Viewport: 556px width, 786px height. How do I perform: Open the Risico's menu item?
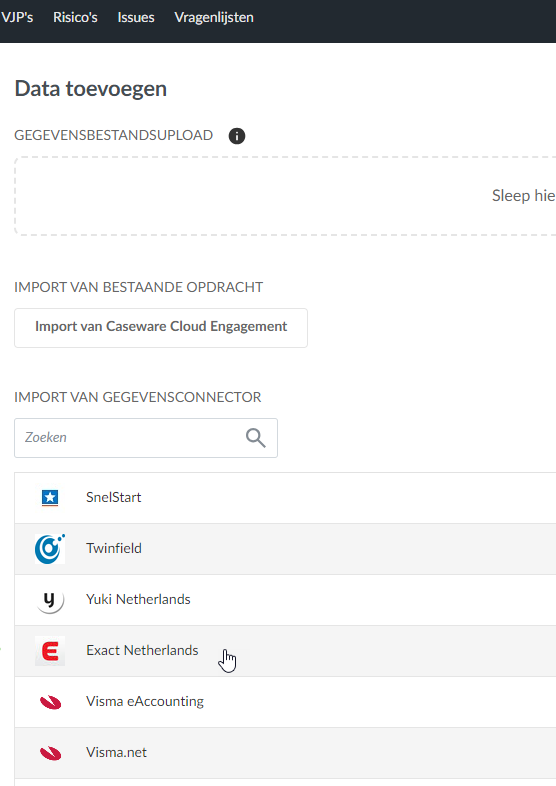click(x=75, y=18)
